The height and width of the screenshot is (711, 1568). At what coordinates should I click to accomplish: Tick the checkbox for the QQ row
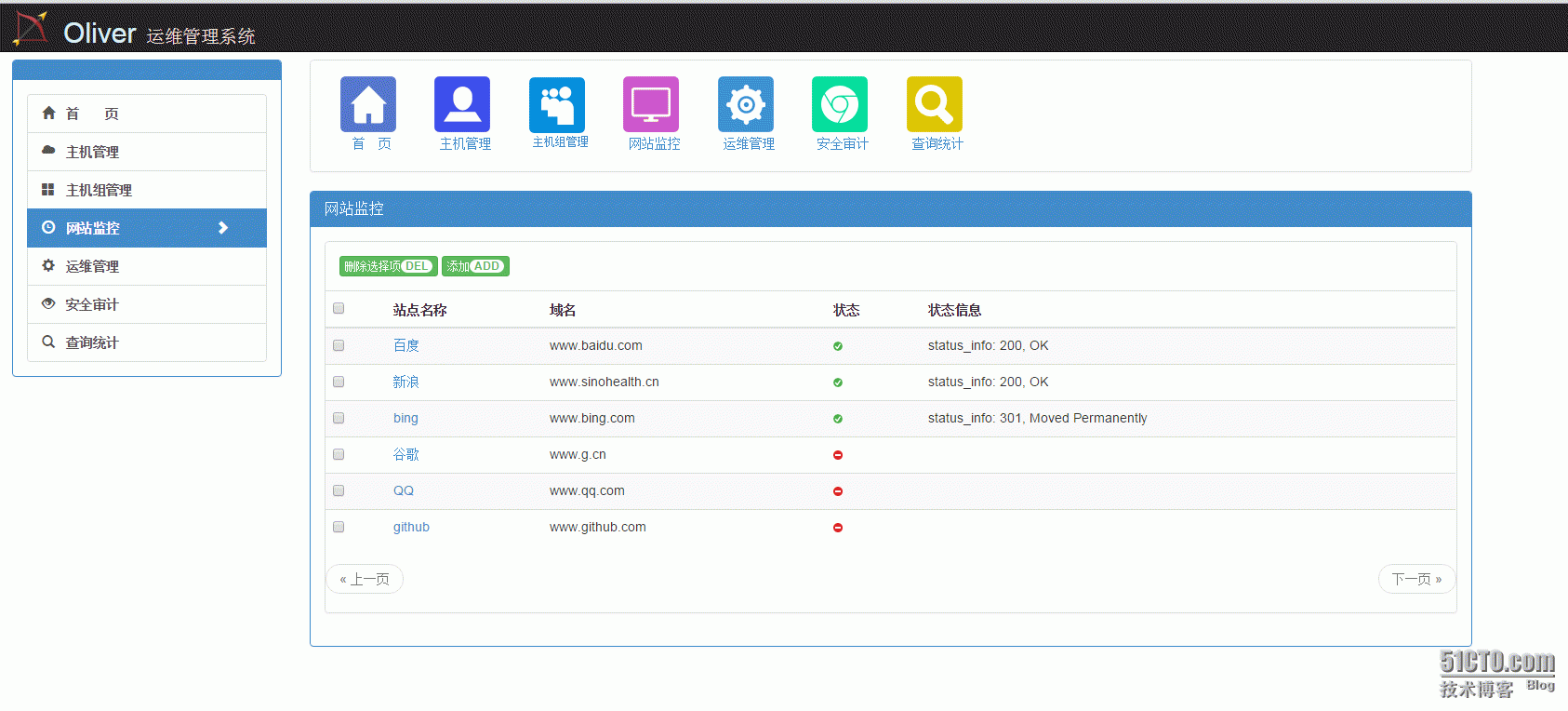[x=339, y=490]
